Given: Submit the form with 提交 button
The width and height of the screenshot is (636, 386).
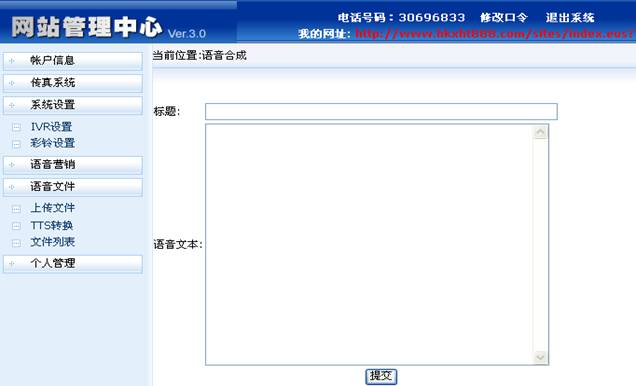Looking at the screenshot, I should pos(381,376).
